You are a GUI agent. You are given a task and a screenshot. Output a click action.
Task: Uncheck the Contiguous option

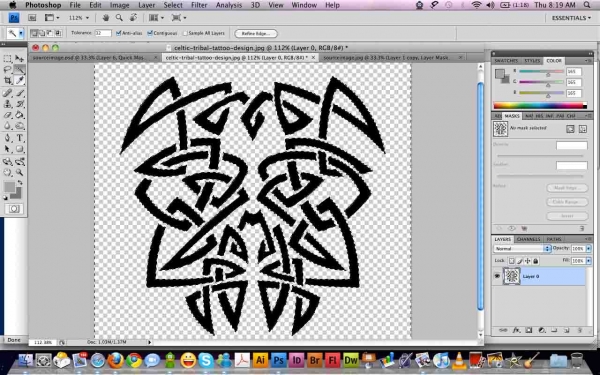[x=150, y=33]
